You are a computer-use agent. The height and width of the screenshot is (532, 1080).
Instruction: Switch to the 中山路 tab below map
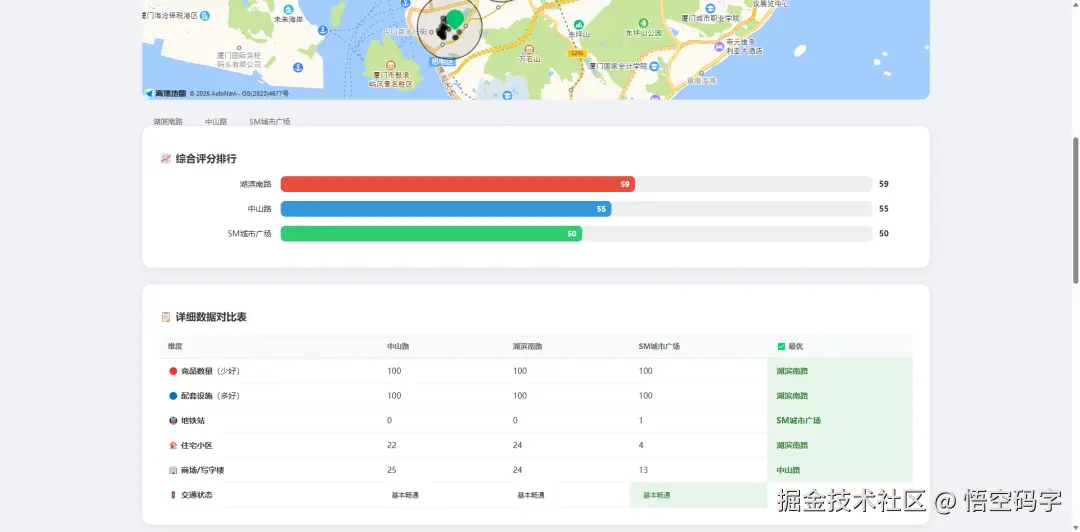tap(216, 121)
